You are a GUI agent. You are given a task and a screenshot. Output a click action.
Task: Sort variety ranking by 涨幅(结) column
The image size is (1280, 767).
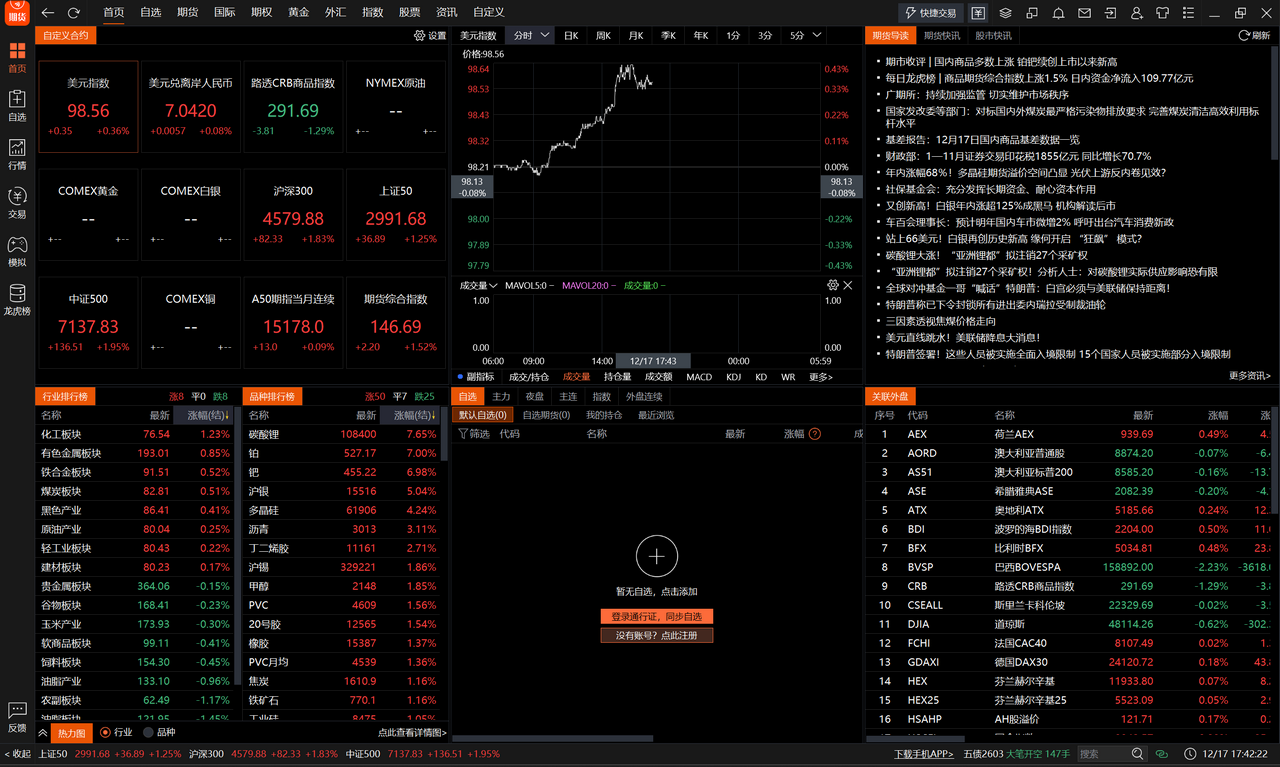coord(412,415)
